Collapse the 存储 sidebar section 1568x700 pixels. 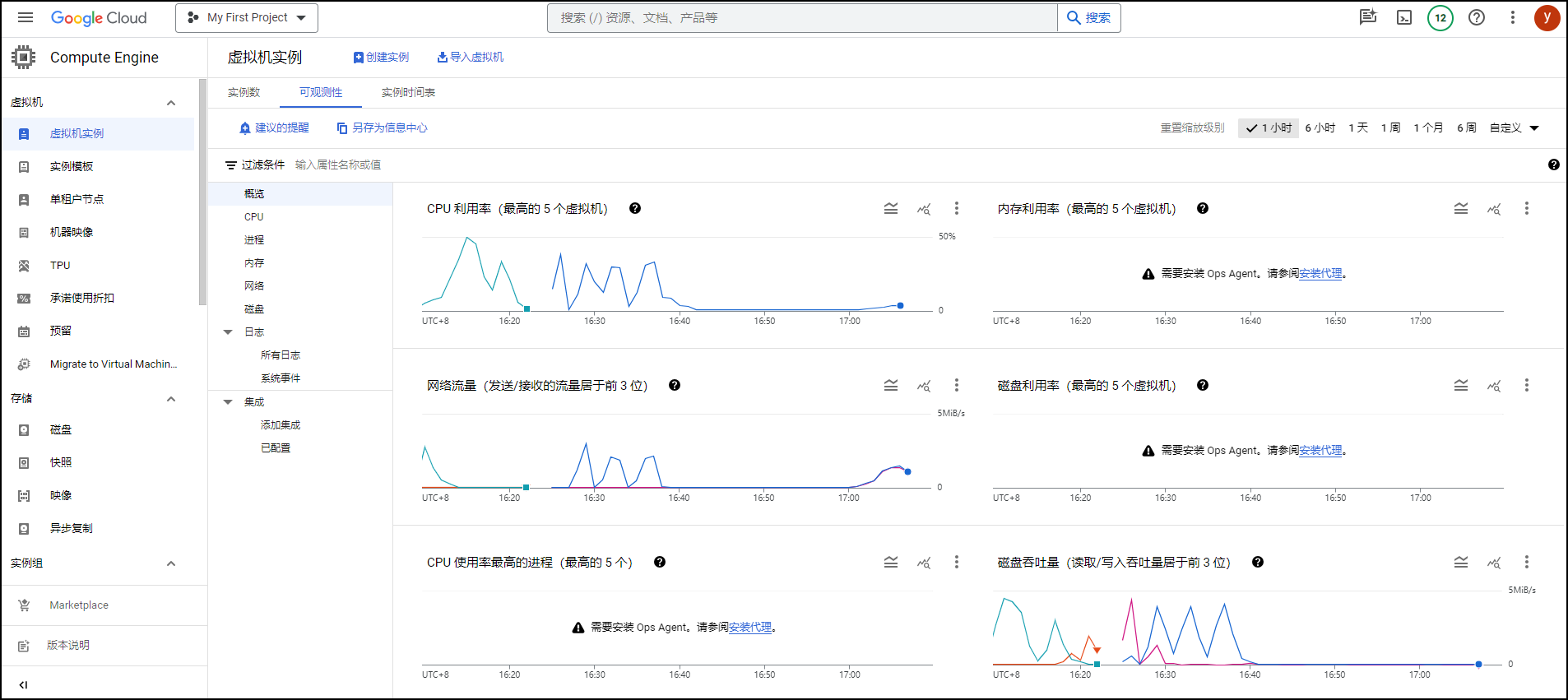[171, 399]
